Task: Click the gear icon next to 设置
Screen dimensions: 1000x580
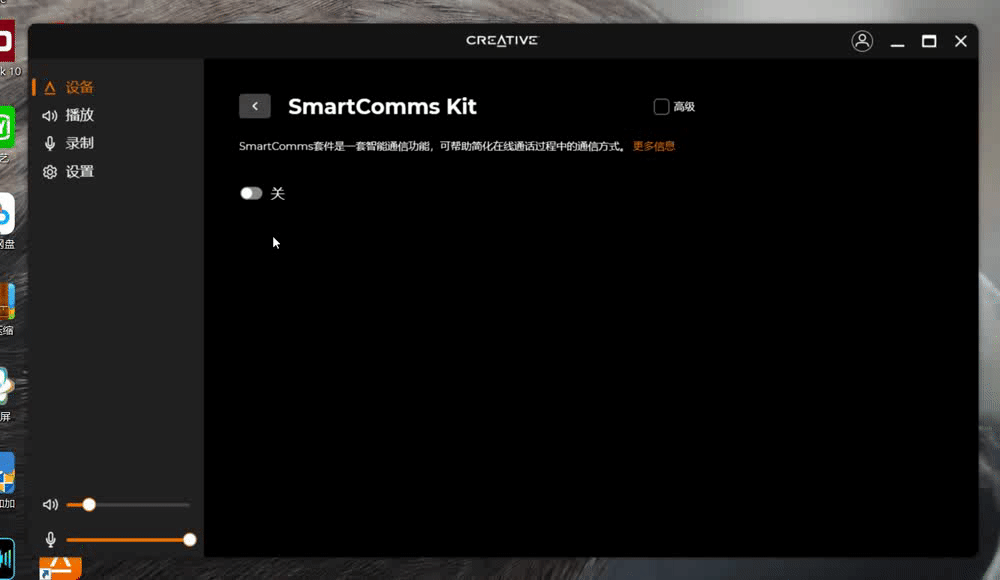Action: [50, 172]
